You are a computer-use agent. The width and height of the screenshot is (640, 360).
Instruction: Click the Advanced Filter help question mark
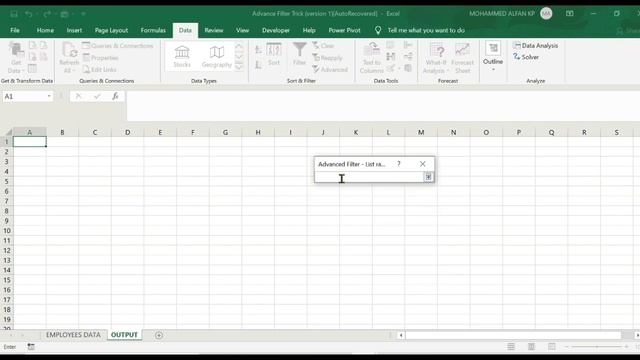pos(399,164)
